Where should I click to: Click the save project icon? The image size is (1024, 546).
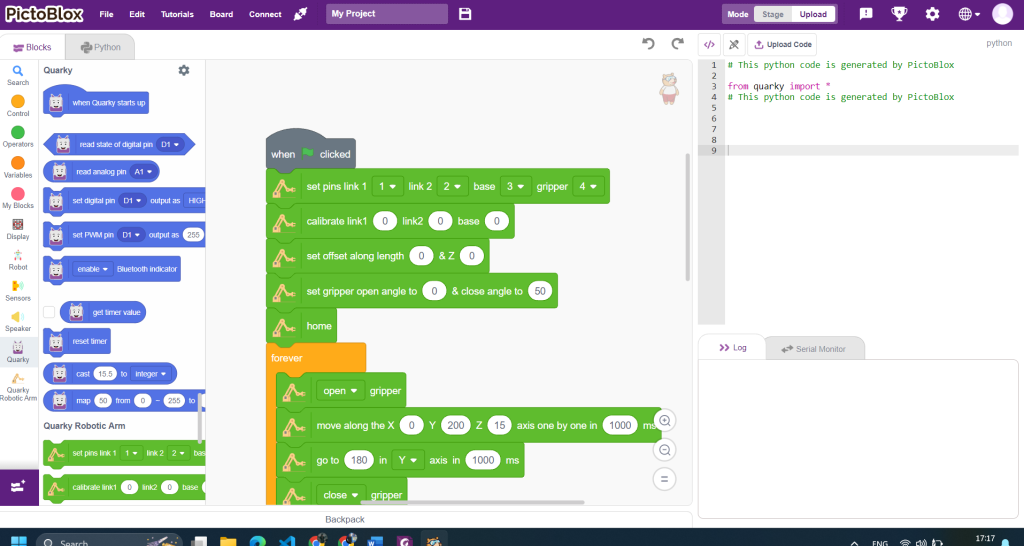tap(465, 14)
